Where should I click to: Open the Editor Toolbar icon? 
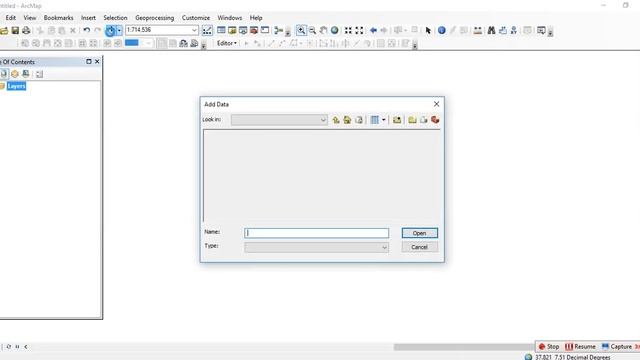pos(207,30)
